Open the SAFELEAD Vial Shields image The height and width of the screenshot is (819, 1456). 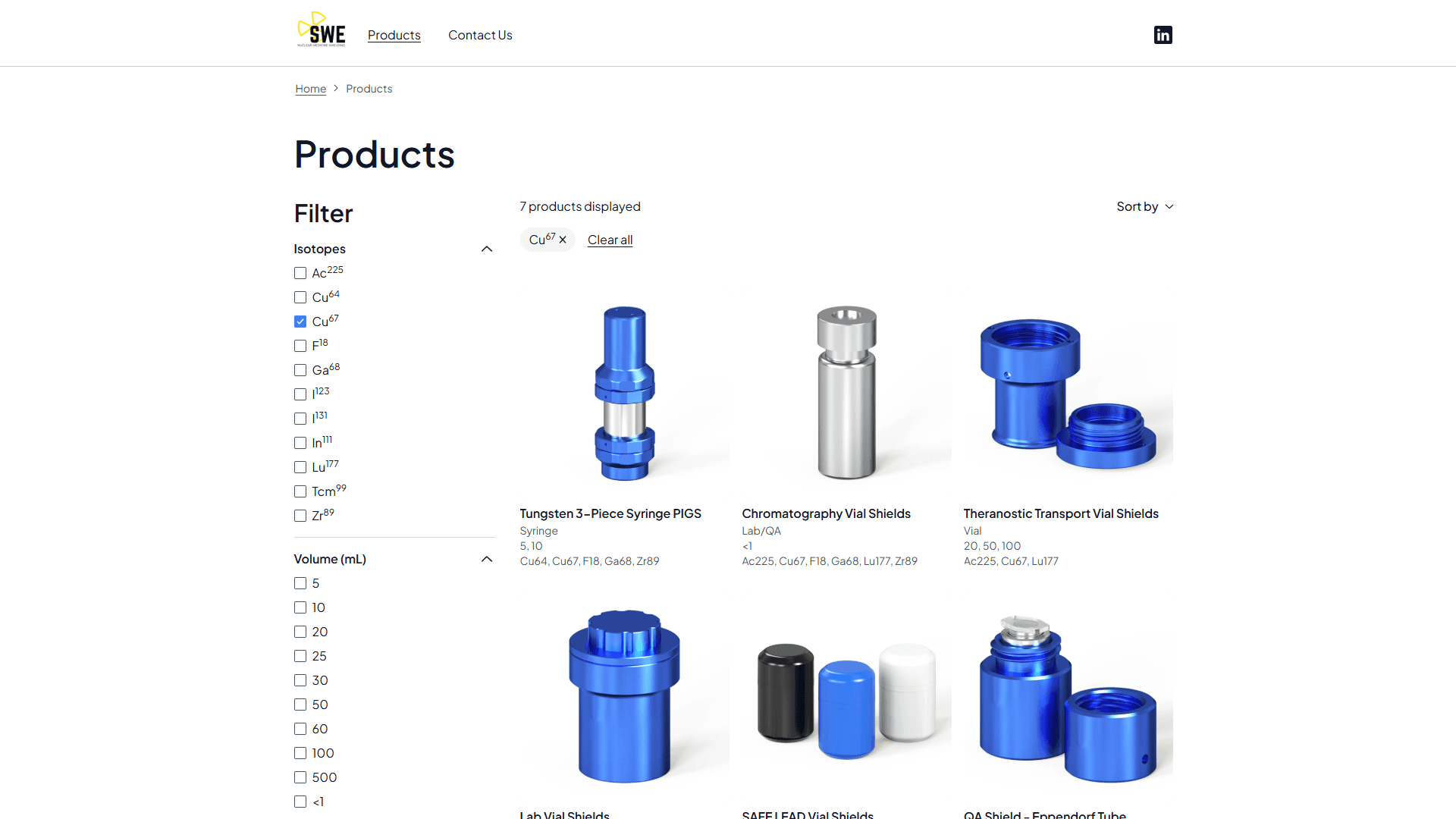pyautogui.click(x=846, y=698)
